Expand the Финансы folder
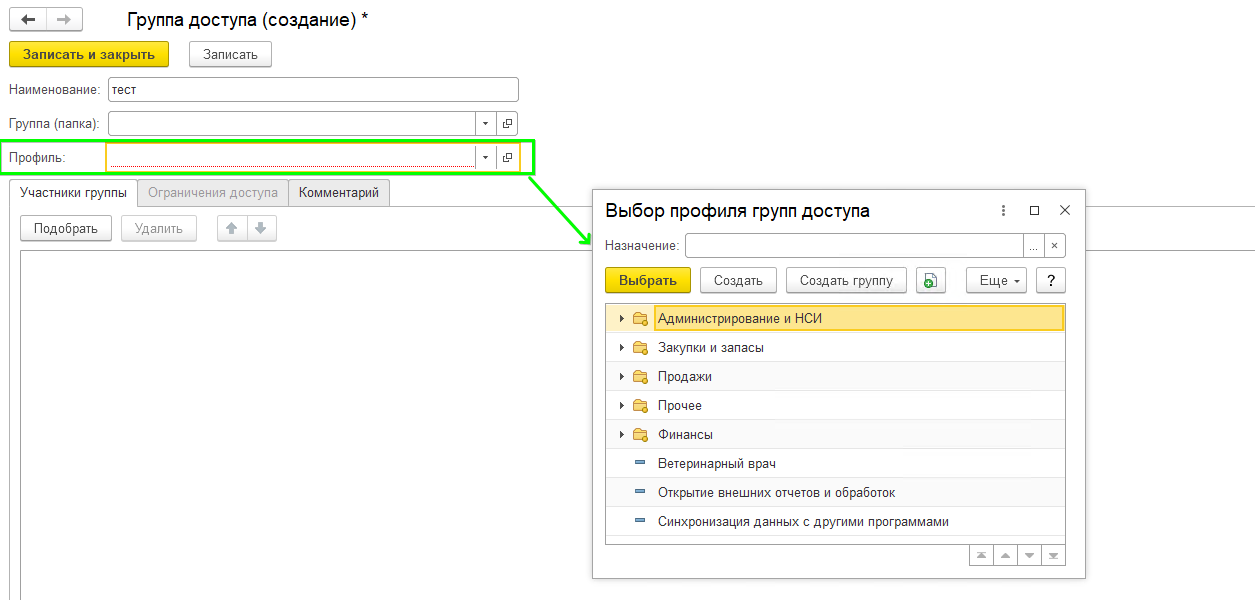 pyautogui.click(x=621, y=435)
